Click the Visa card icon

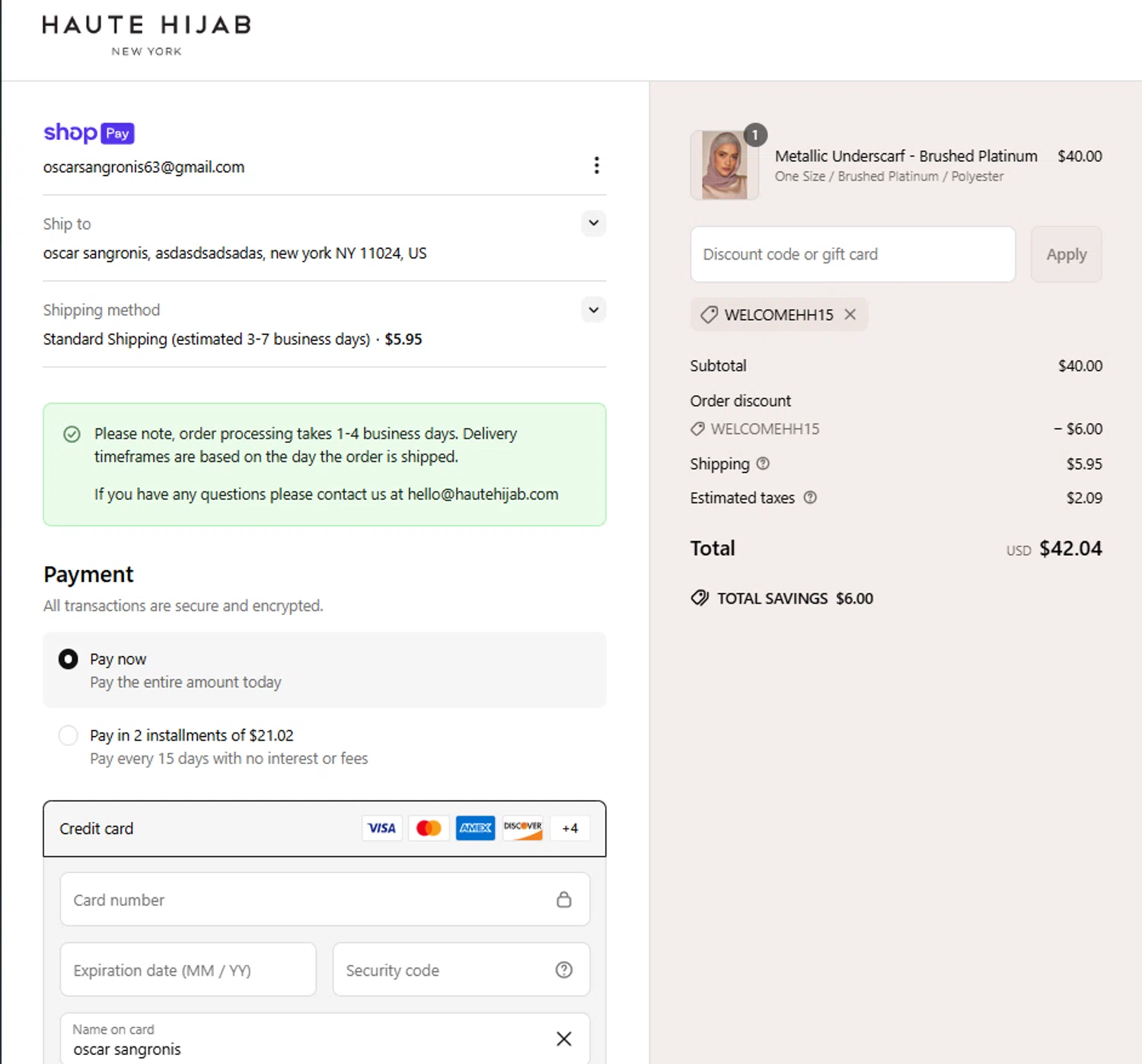pos(381,828)
